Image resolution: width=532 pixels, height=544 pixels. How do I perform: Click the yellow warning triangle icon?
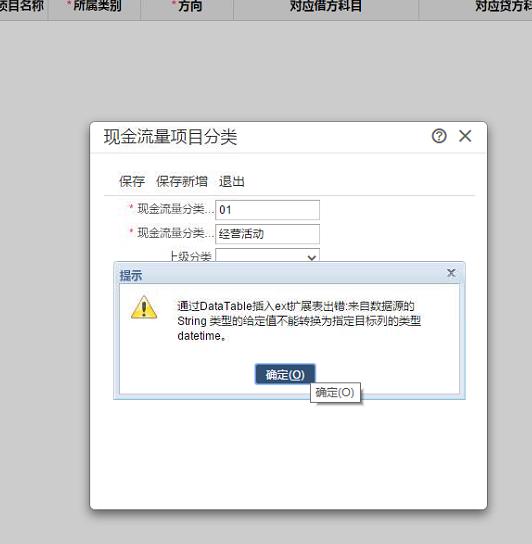click(x=144, y=307)
